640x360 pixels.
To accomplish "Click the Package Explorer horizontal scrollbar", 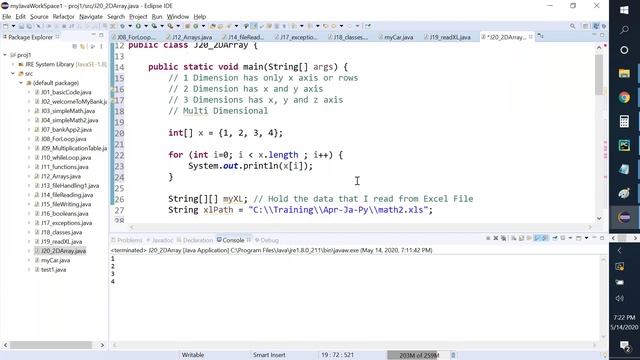I will 51,345.
